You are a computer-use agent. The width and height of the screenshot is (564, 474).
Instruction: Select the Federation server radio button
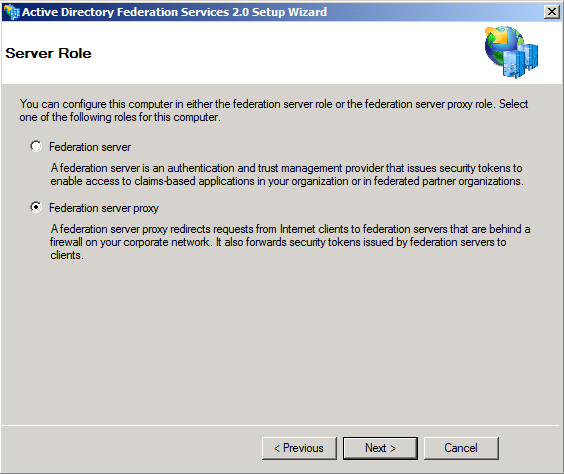pyautogui.click(x=36, y=146)
